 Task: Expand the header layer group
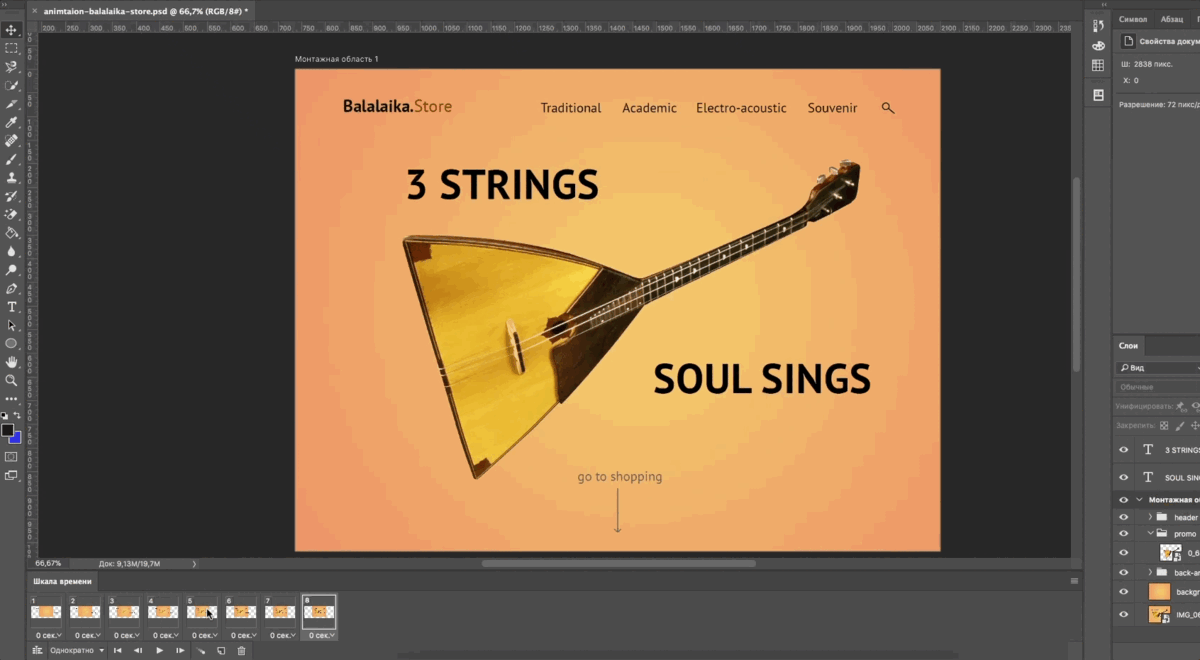tap(1150, 518)
